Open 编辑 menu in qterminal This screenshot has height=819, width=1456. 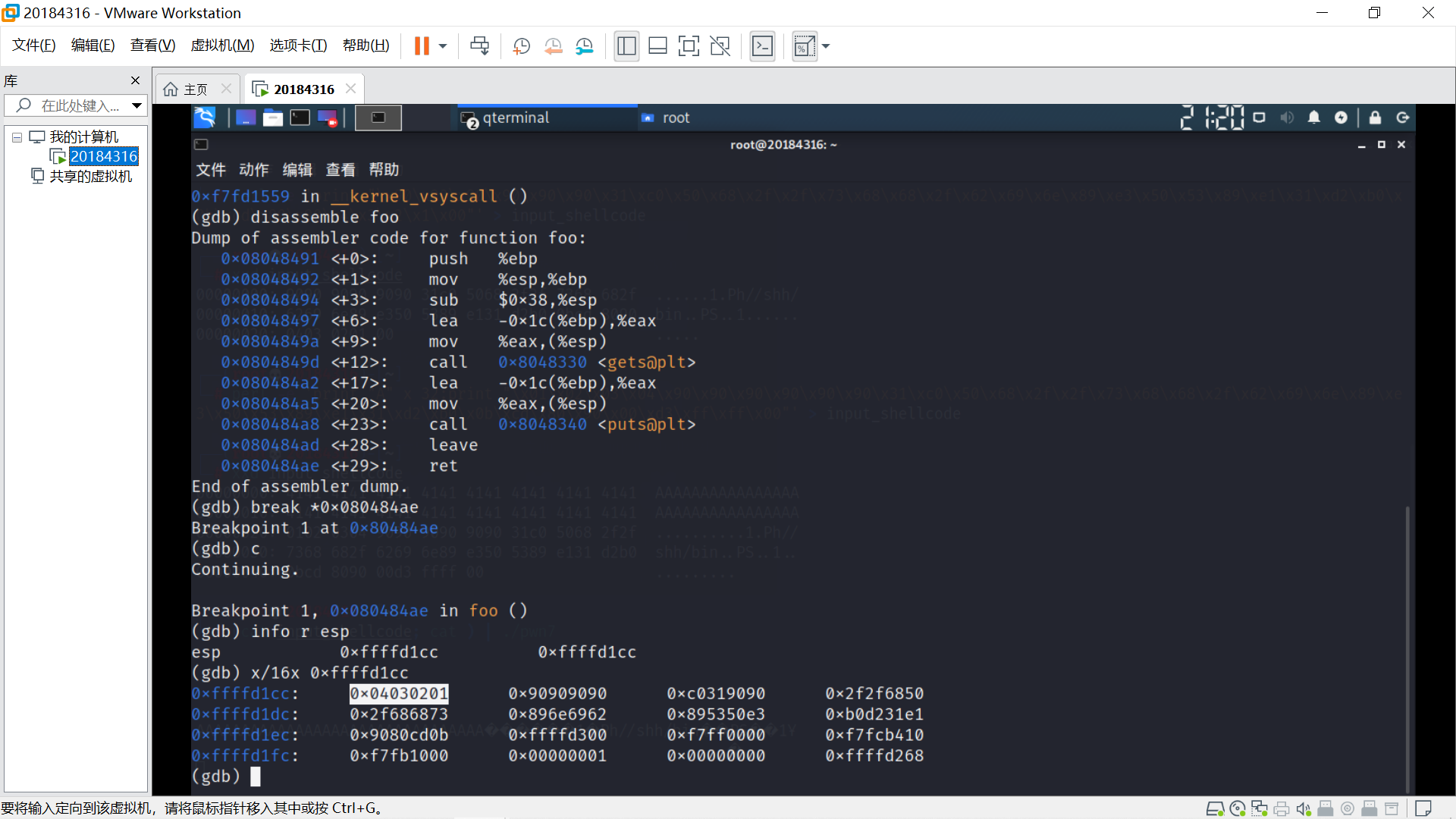297,170
